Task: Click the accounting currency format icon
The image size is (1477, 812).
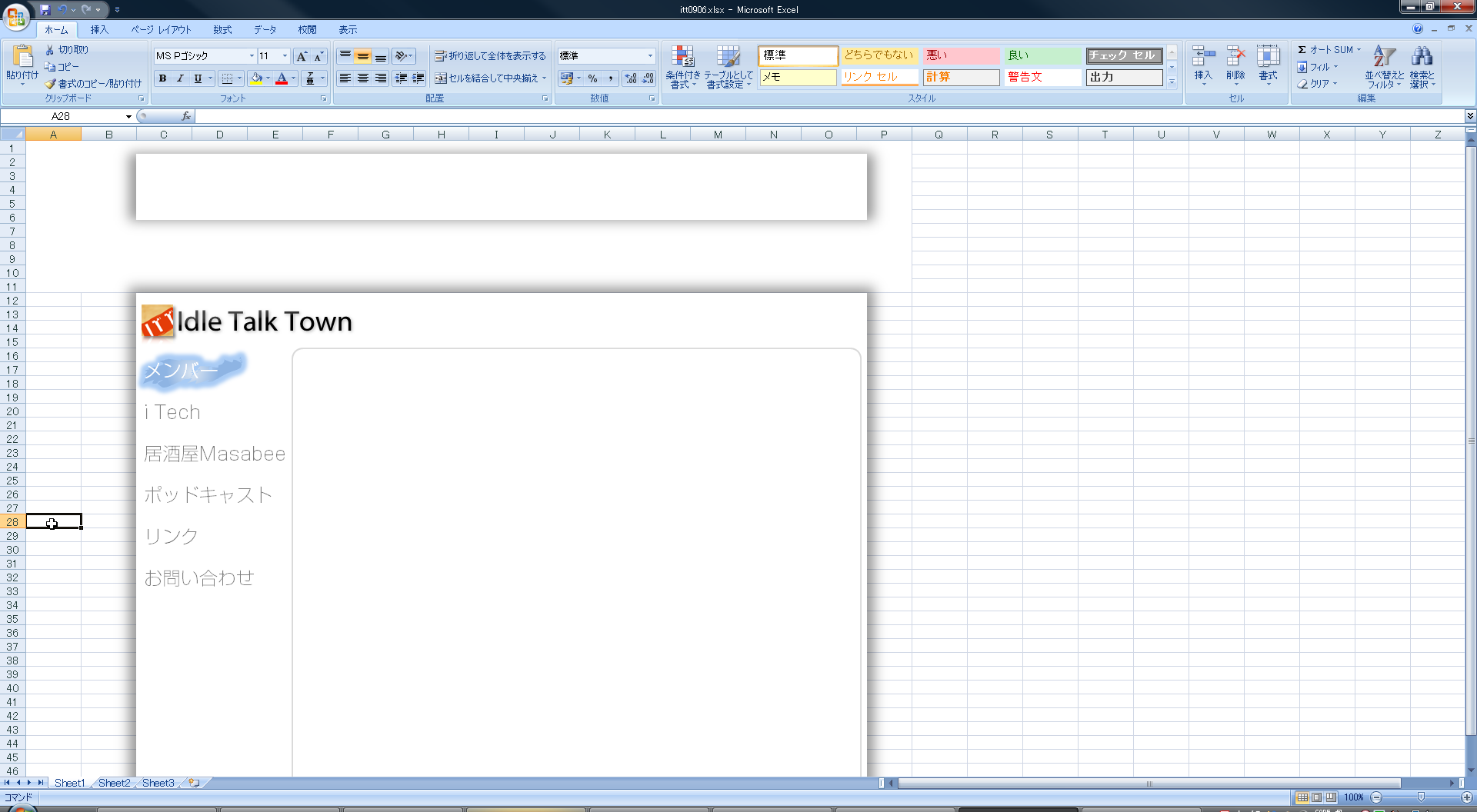Action: point(567,78)
